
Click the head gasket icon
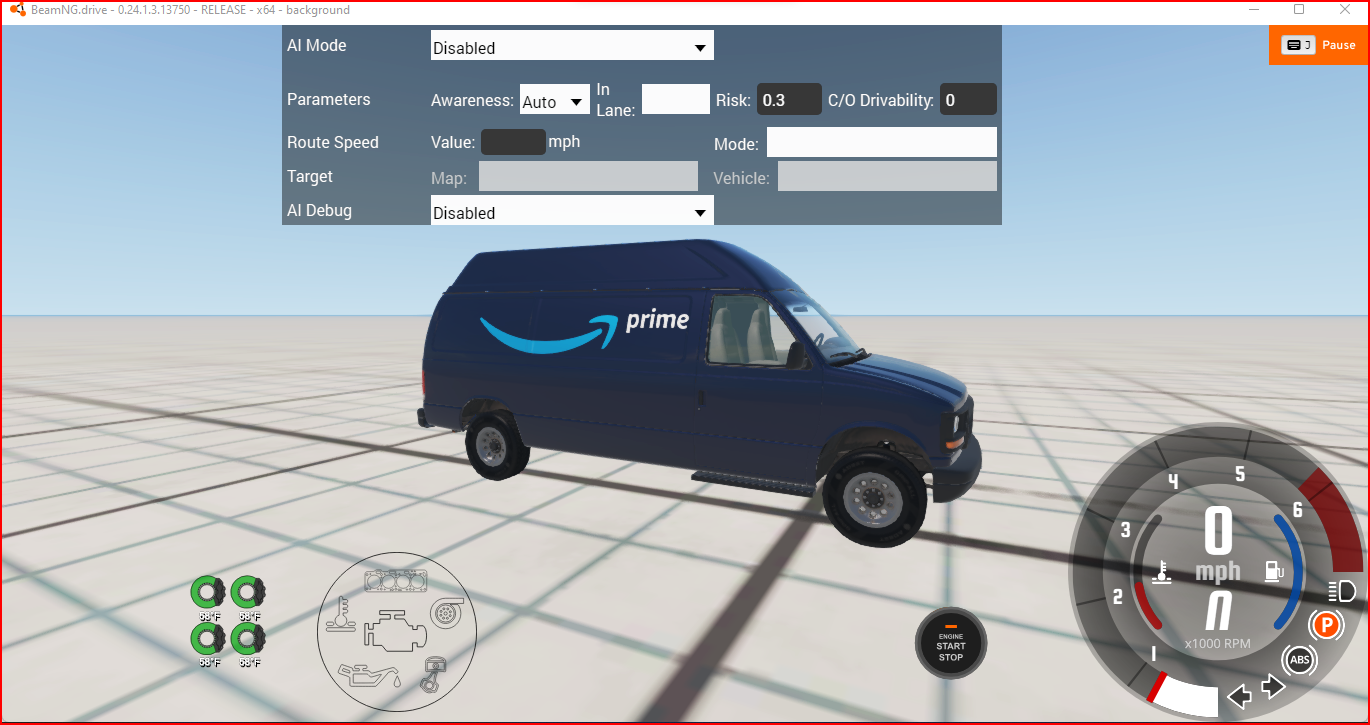[x=396, y=579]
